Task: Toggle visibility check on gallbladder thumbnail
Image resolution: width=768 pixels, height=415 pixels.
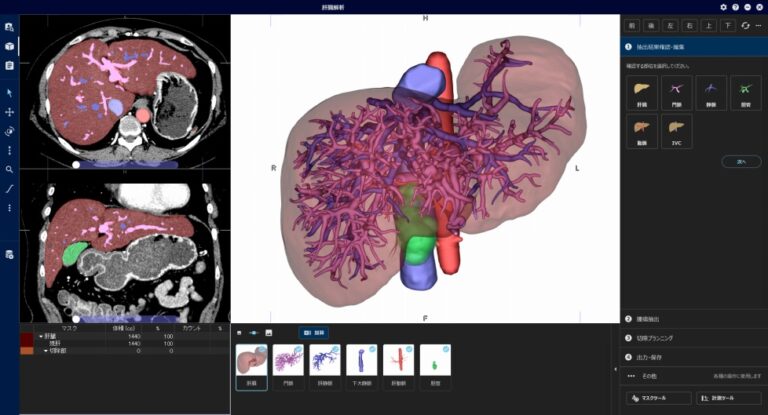Action: [445, 350]
